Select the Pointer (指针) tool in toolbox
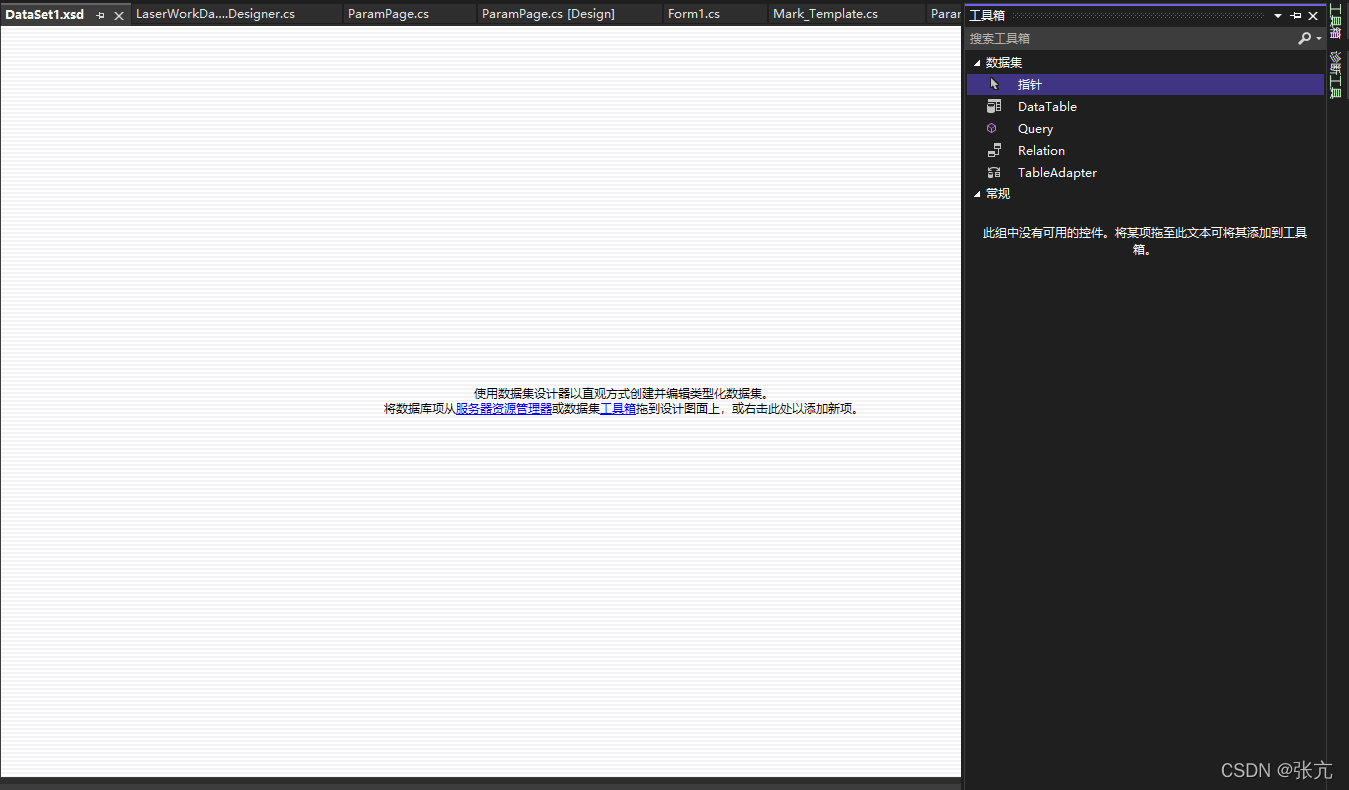Viewport: 1349px width, 790px height. tap(1030, 85)
